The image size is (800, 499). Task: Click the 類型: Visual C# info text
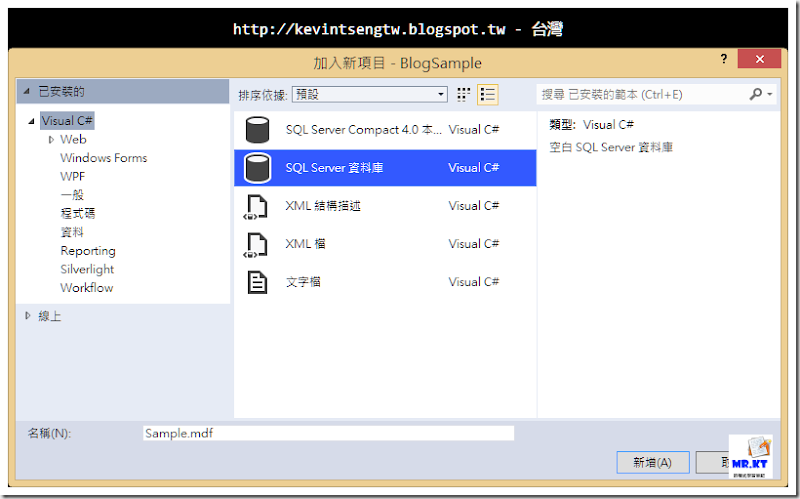coord(591,125)
